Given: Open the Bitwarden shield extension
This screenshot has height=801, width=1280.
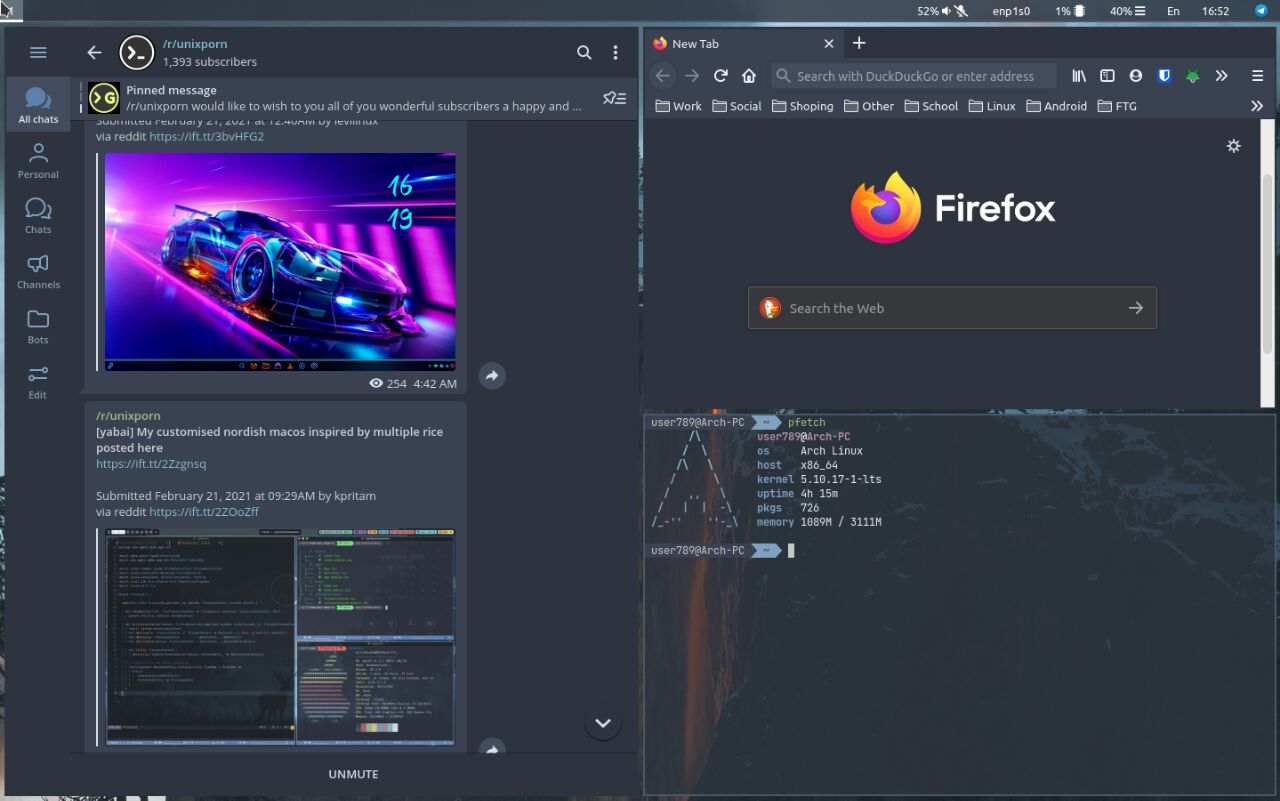Looking at the screenshot, I should 1164,76.
